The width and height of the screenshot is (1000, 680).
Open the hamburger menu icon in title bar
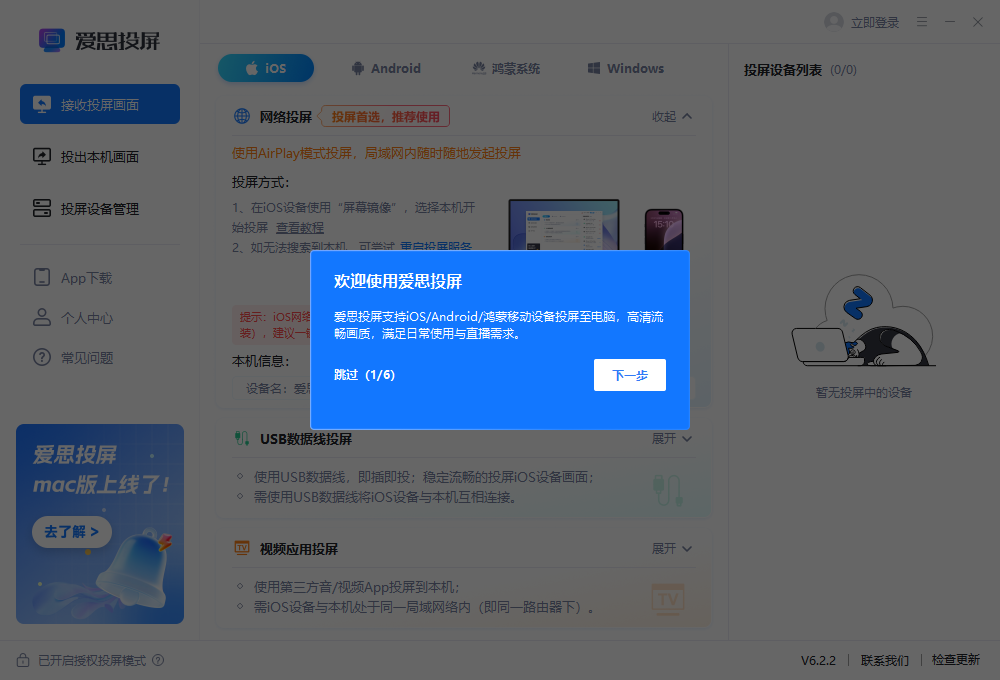922,22
